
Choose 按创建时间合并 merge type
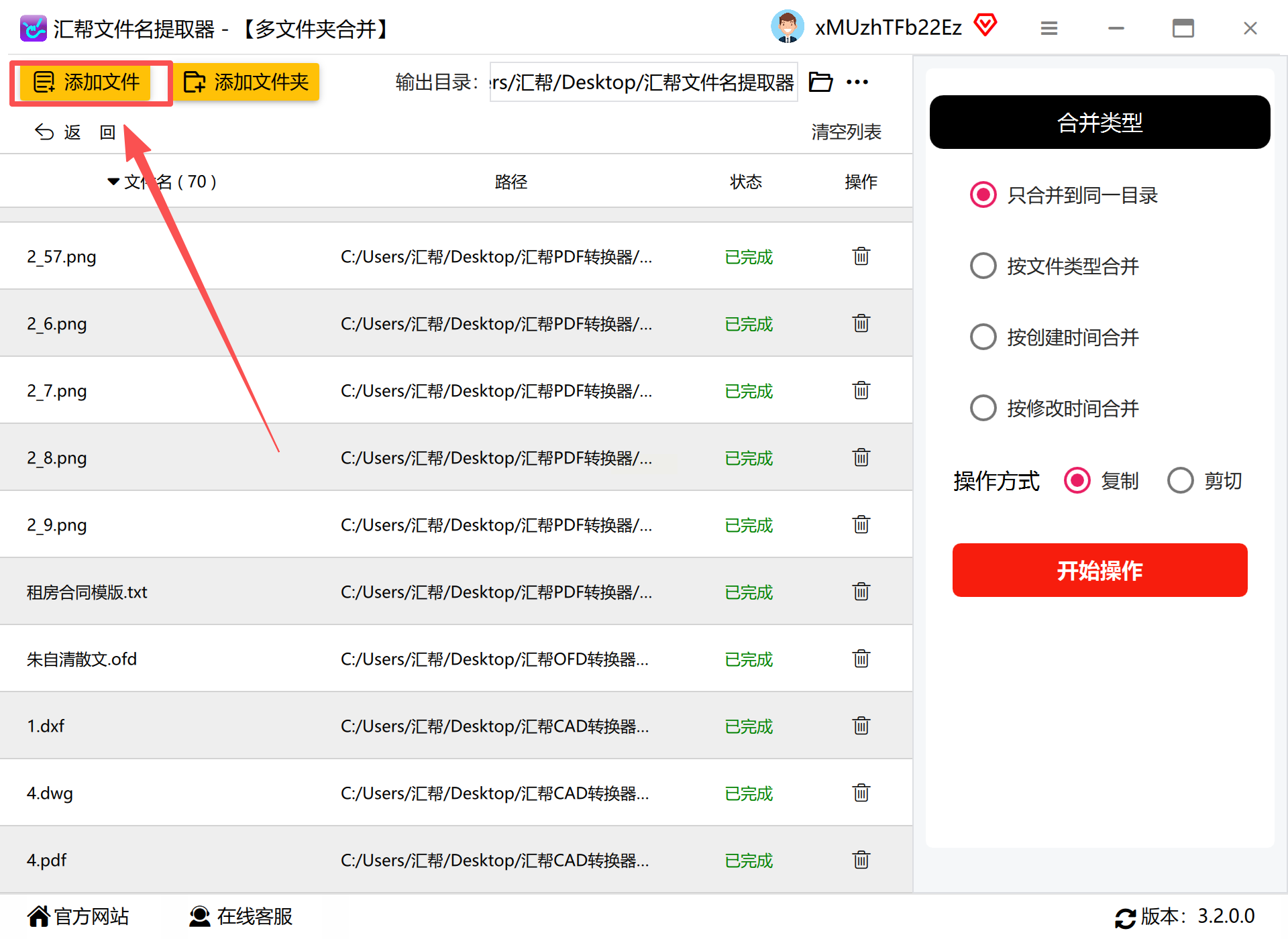click(983, 337)
